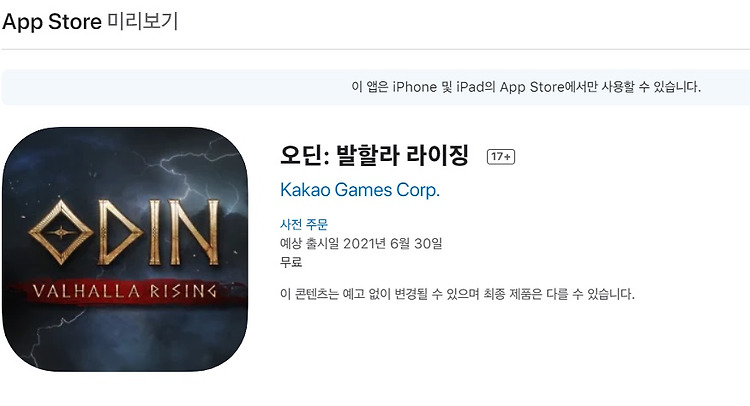Click the content-may-change disclaimer text
Screen dimensions: 750x406
pos(457,294)
